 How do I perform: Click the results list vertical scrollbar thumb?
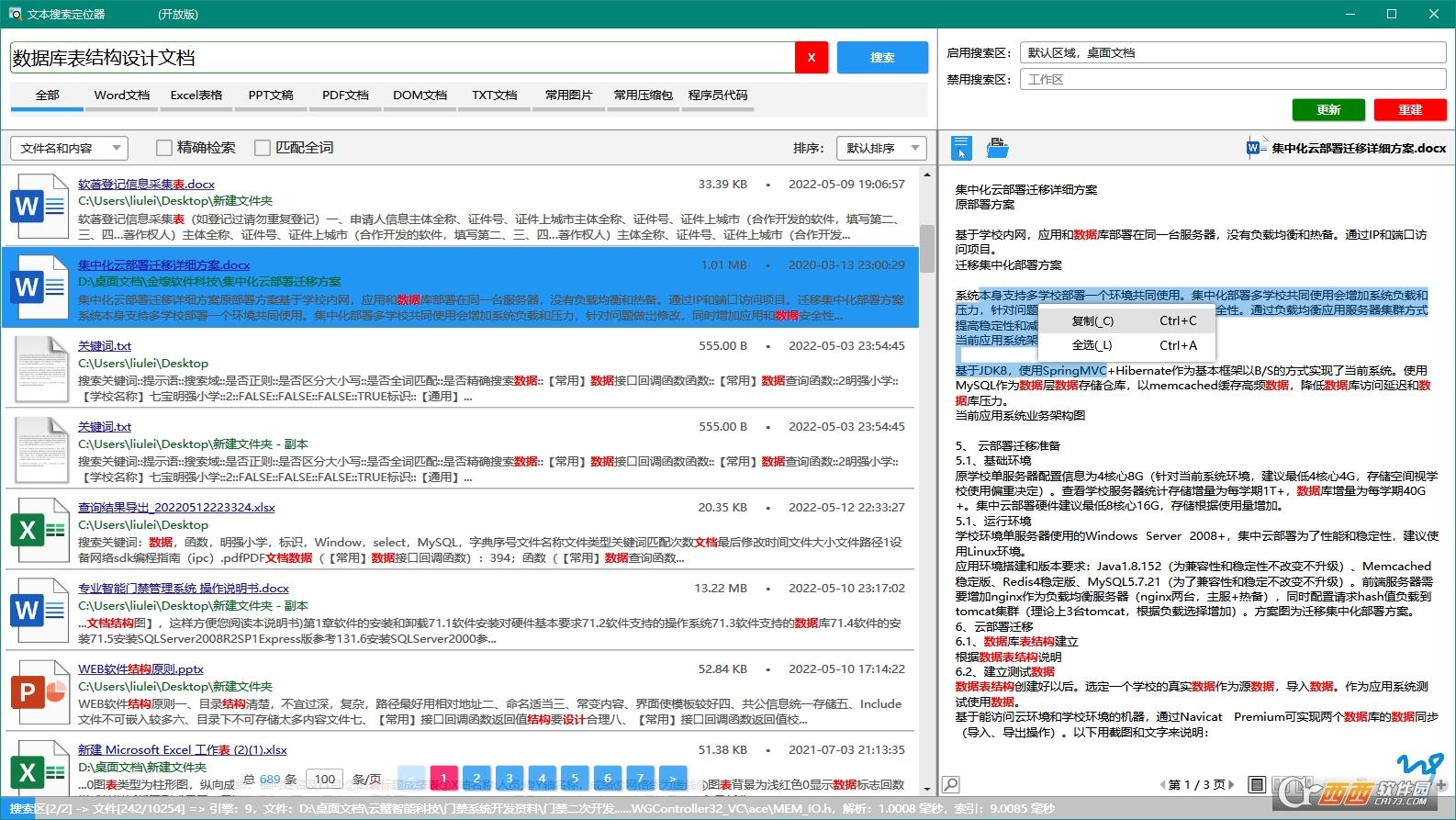coord(926,248)
